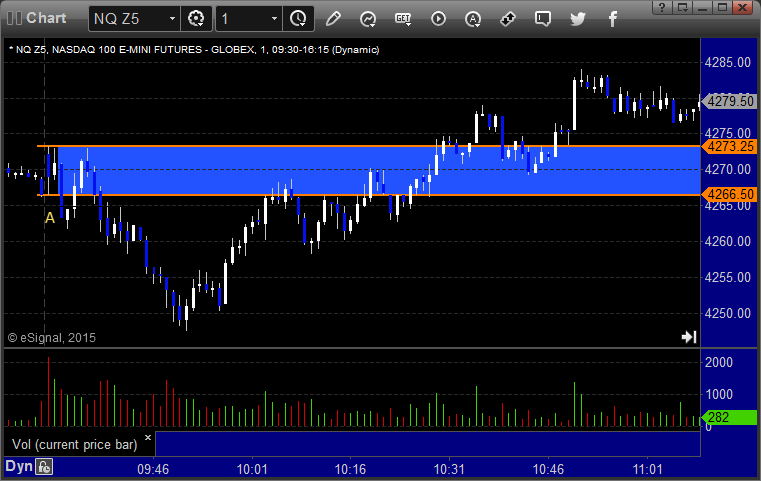
Task: Open time template clock menu
Action: click(x=298, y=19)
